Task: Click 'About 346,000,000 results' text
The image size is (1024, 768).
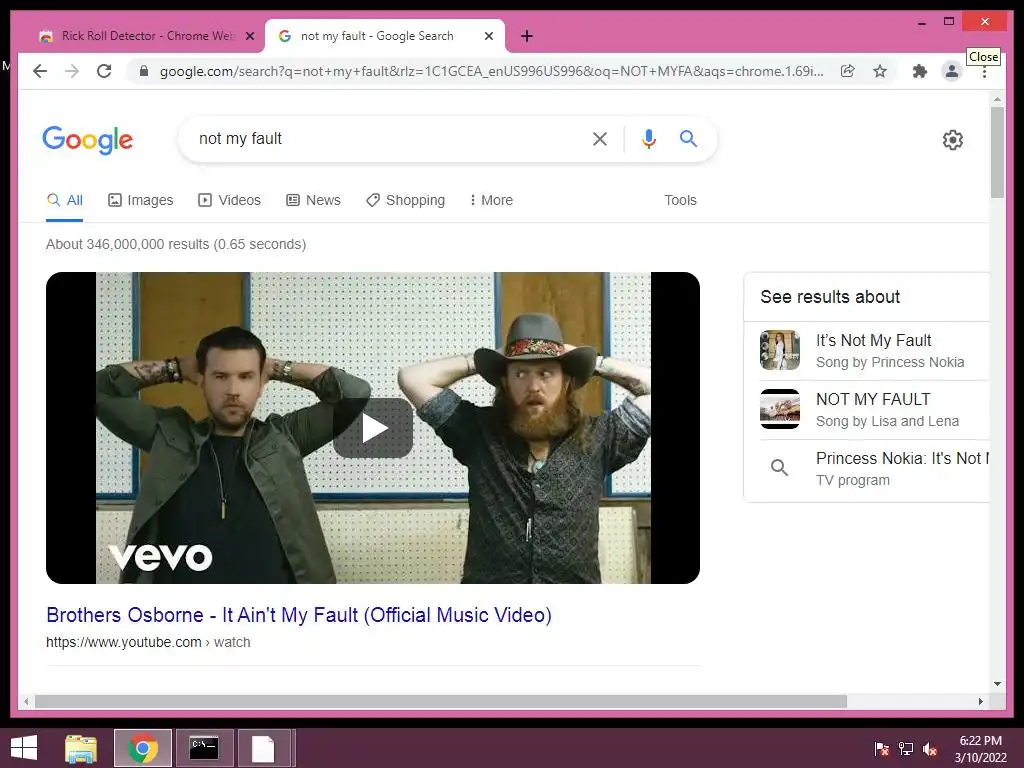Action: pyautogui.click(x=176, y=244)
